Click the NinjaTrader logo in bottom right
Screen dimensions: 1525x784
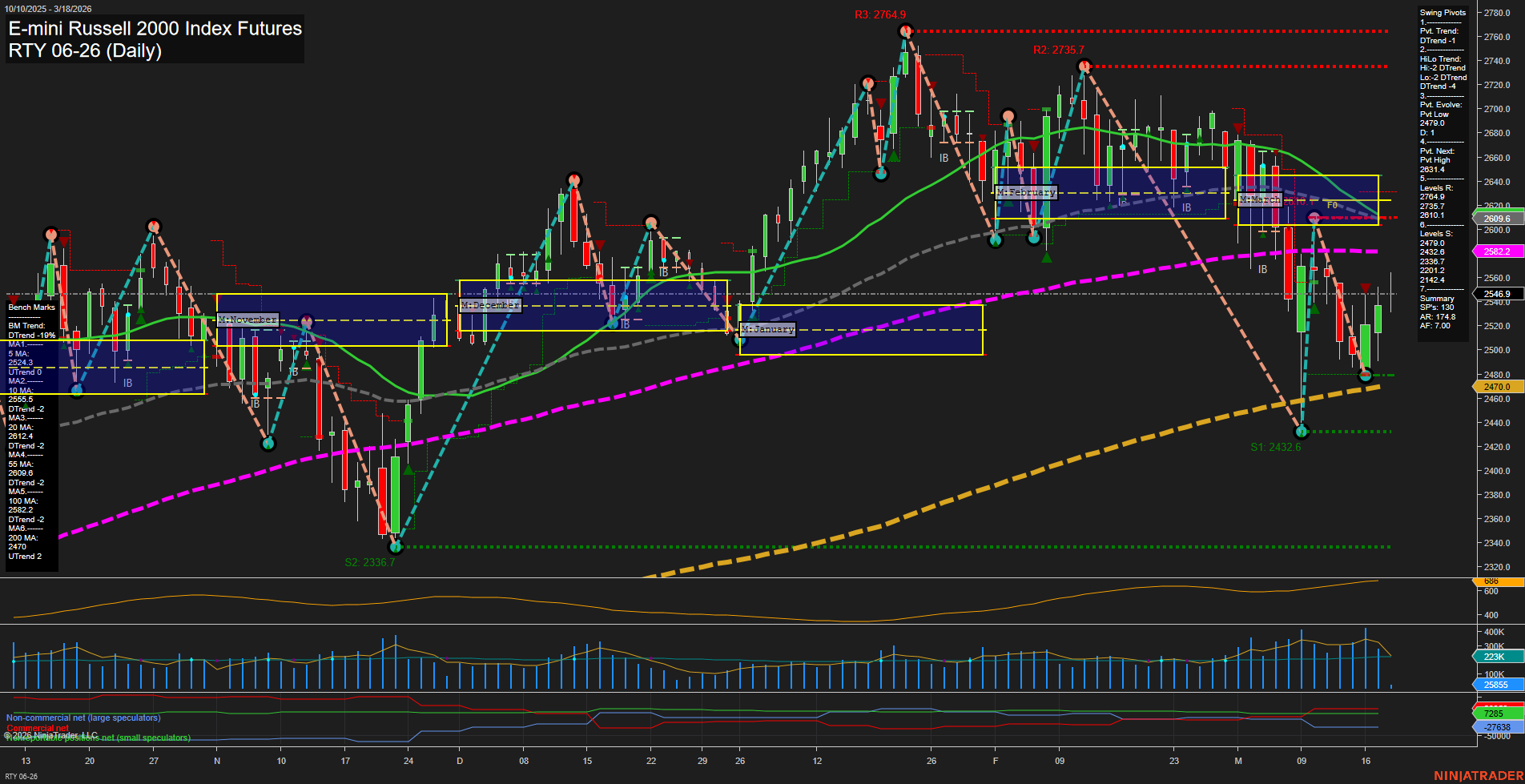(1481, 774)
